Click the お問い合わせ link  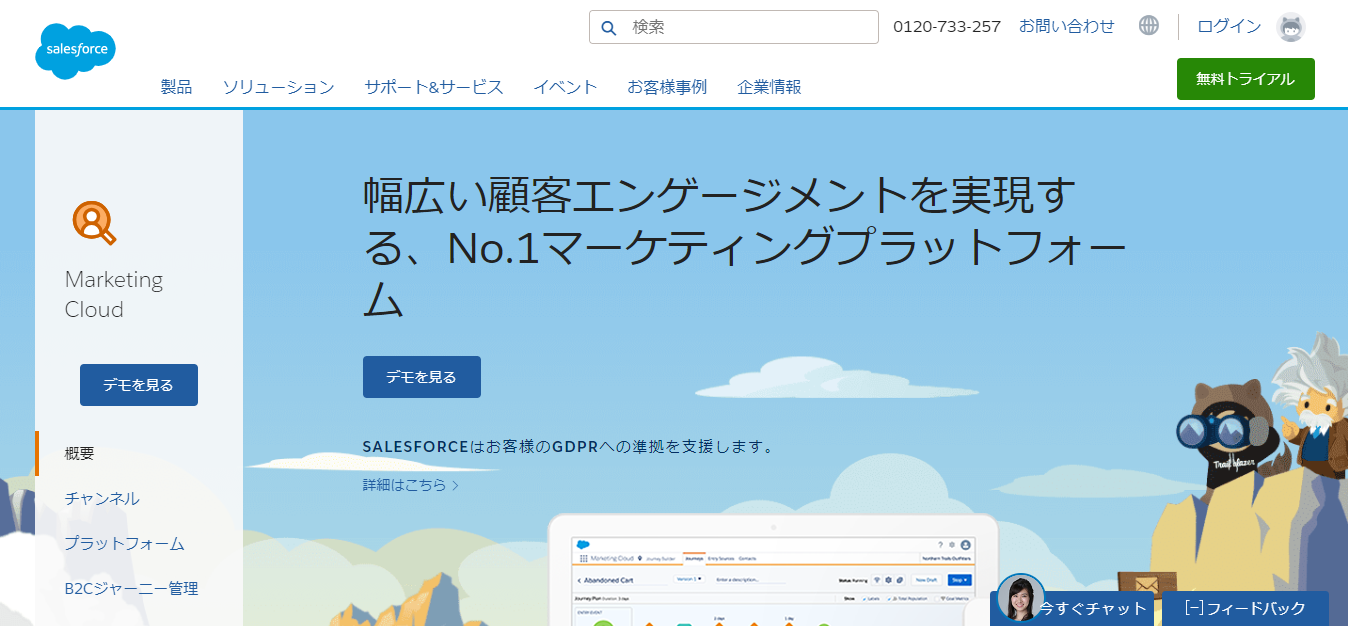click(1066, 26)
